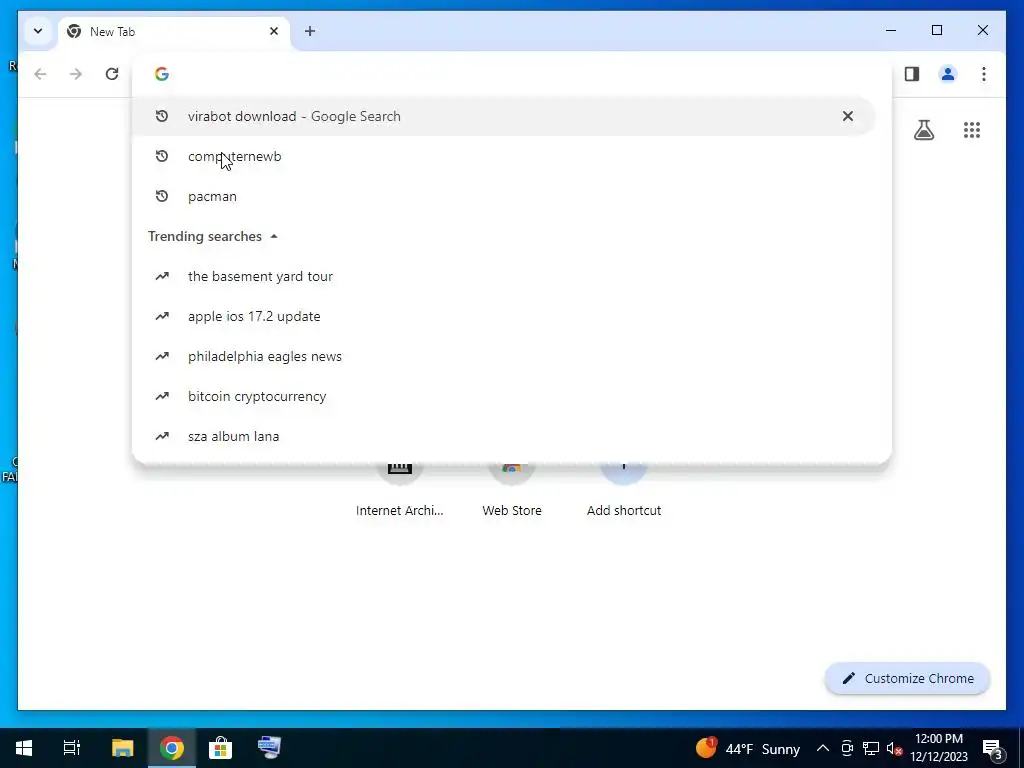
Task: Click history icon beside computernewb
Action: 162,156
